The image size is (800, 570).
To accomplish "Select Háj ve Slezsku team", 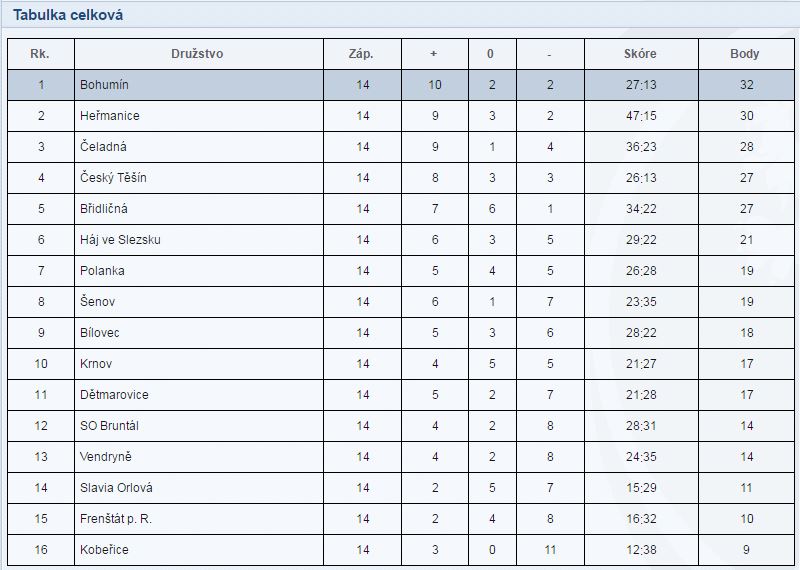I will point(120,240).
